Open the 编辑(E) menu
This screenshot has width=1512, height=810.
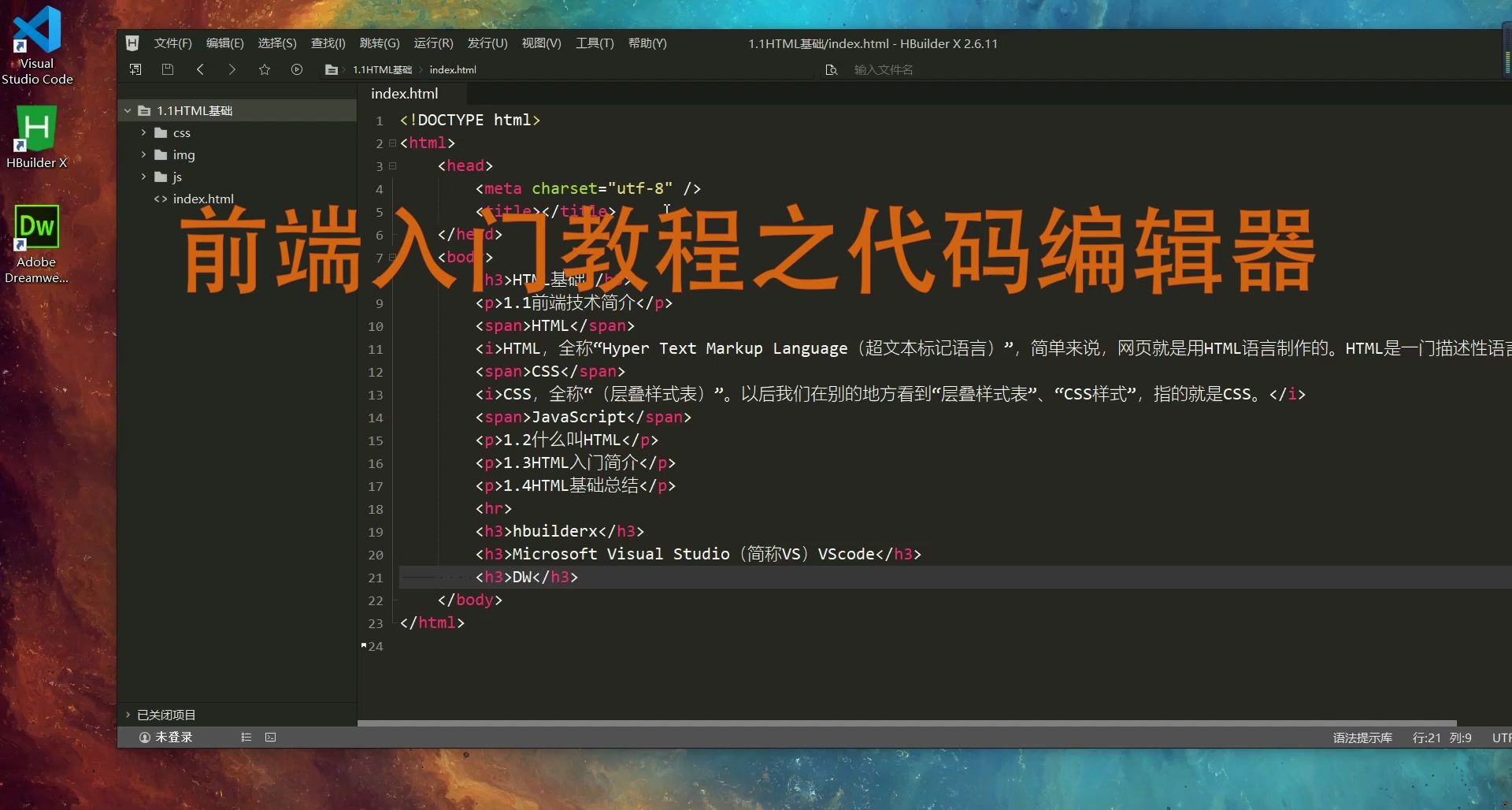pyautogui.click(x=224, y=43)
